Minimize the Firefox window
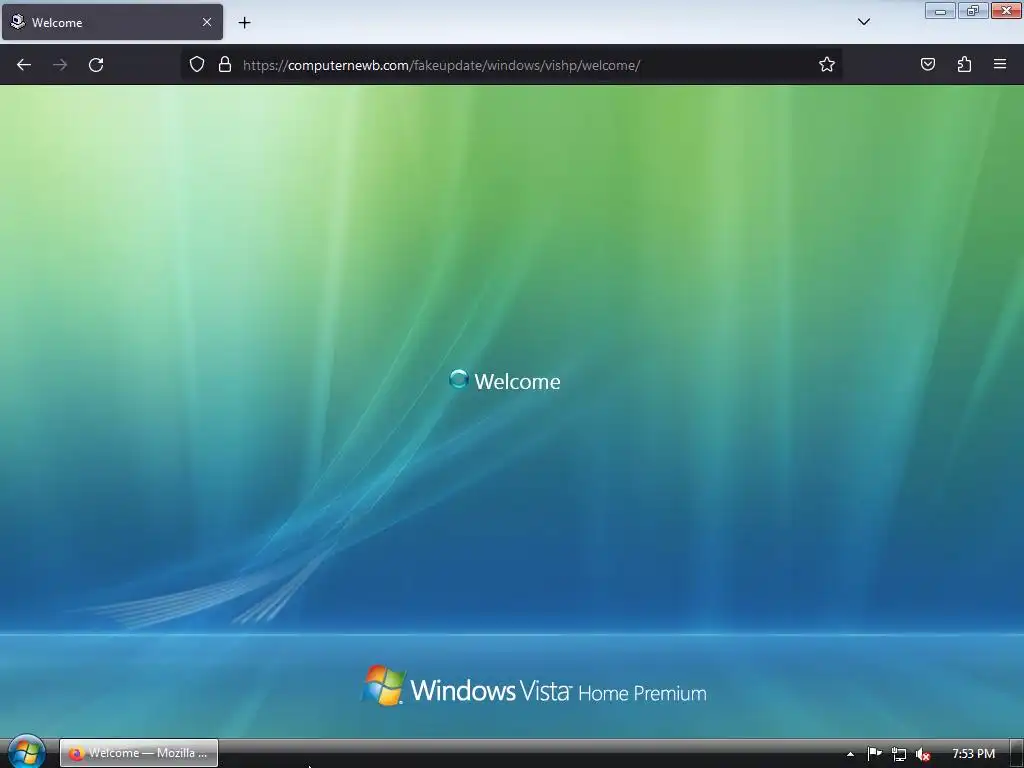1024x768 pixels. click(x=940, y=11)
